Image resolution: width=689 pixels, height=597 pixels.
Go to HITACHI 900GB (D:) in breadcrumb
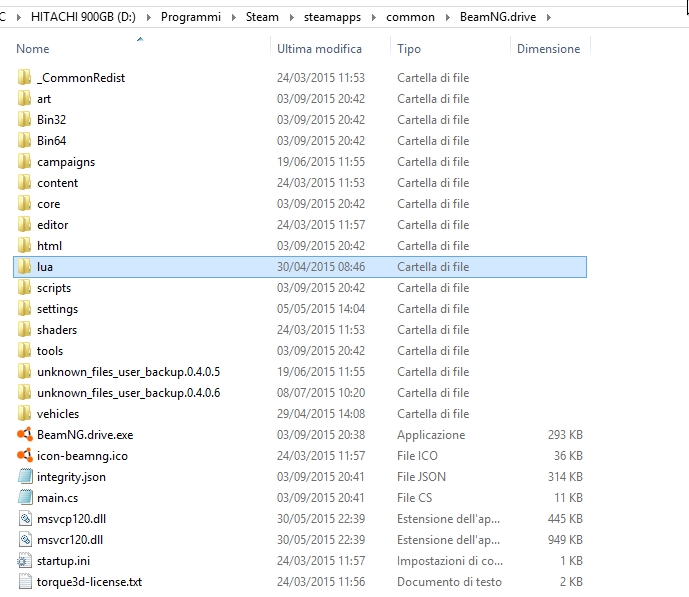coord(83,17)
